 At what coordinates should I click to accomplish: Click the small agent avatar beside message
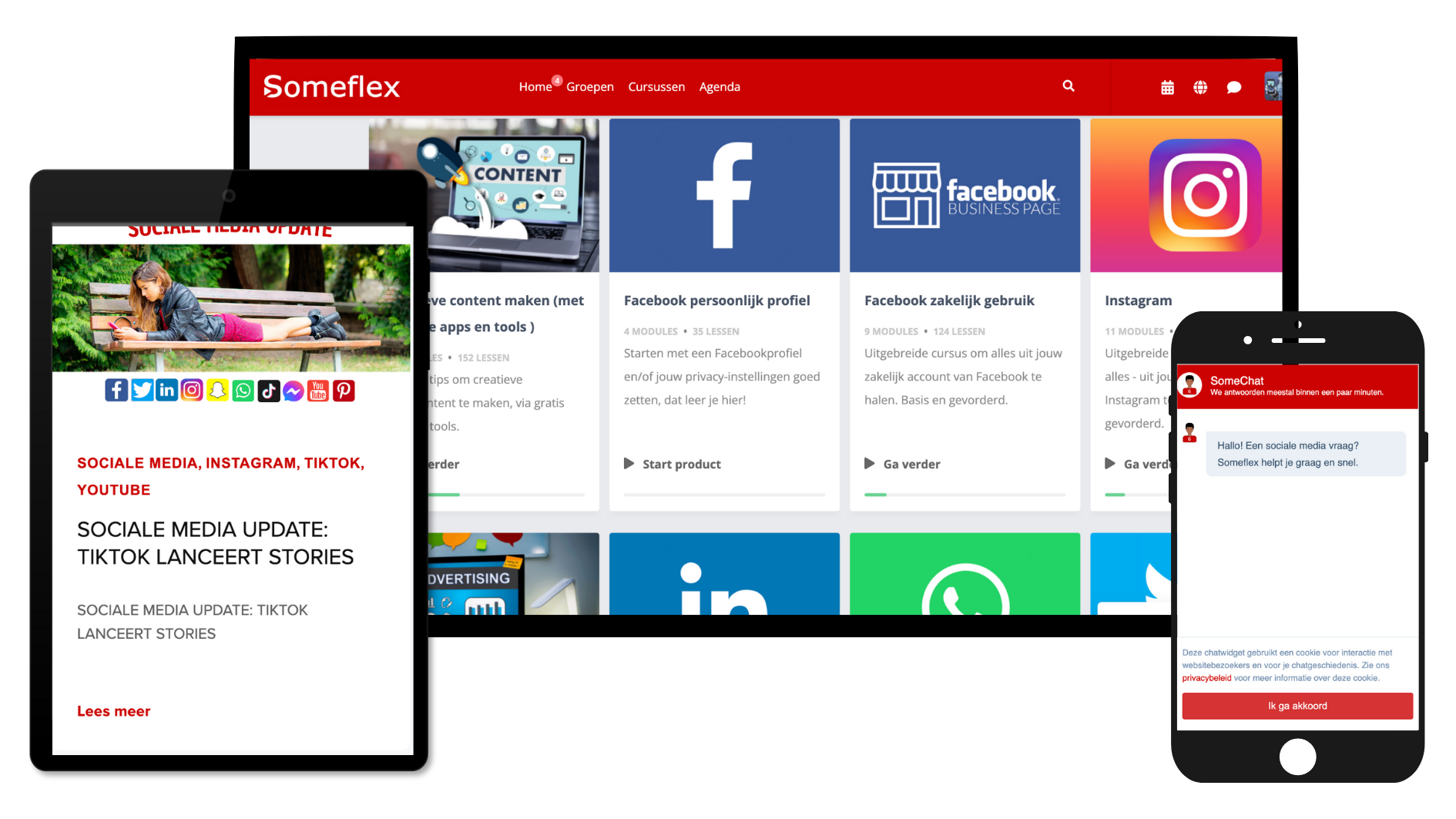1189,433
